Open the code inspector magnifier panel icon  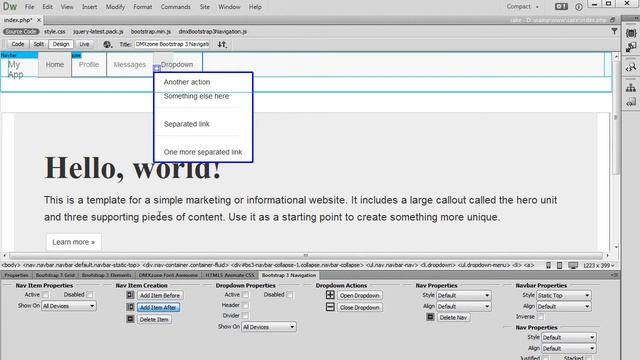(631, 67)
